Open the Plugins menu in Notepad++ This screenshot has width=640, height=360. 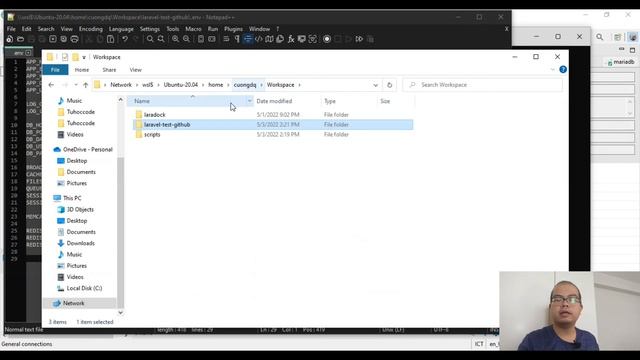[233, 29]
